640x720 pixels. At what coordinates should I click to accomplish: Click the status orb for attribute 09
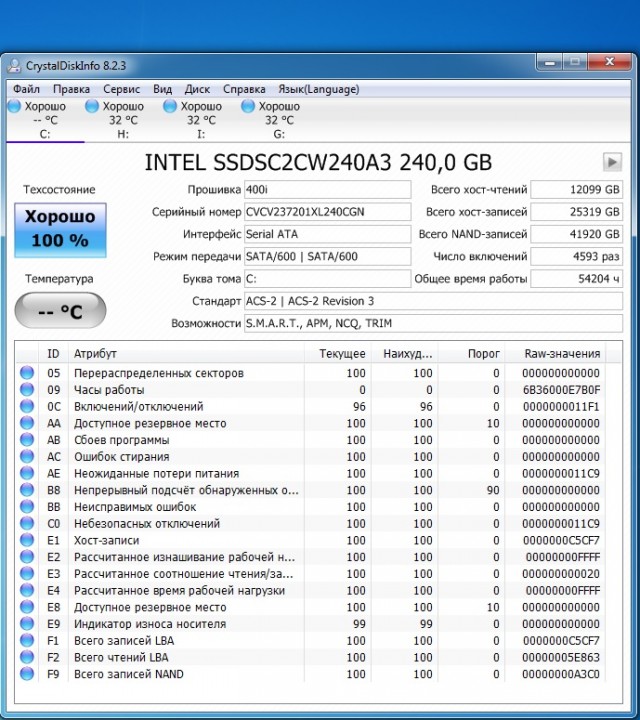27,389
